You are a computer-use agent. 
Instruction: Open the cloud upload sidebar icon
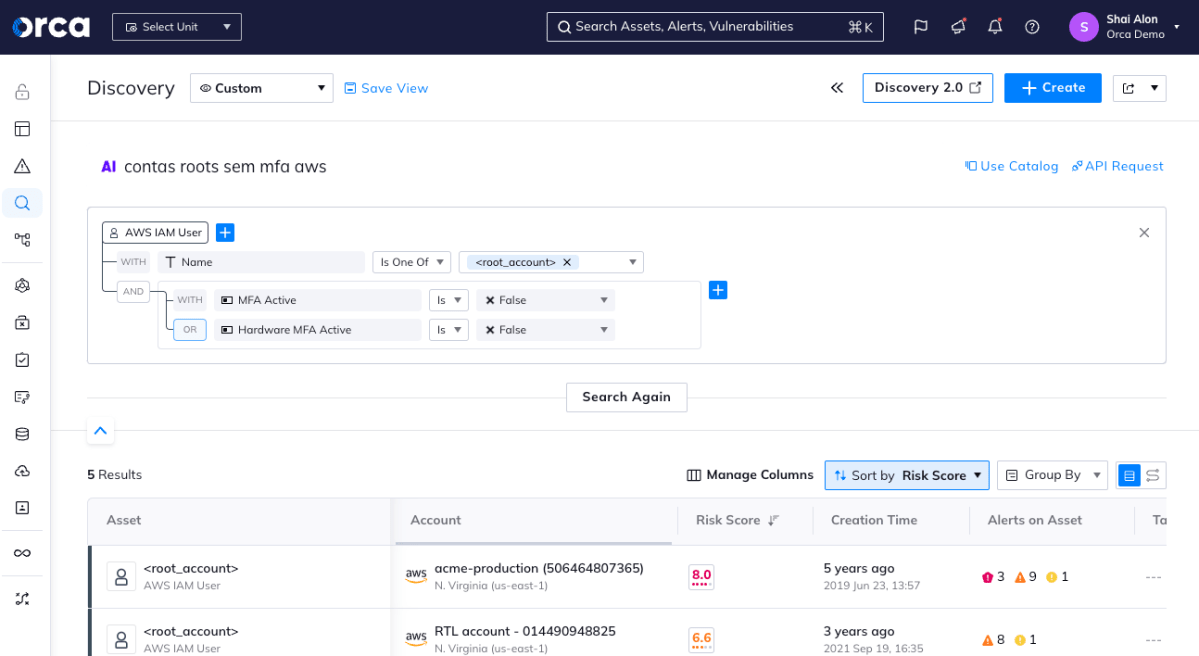coord(22,471)
